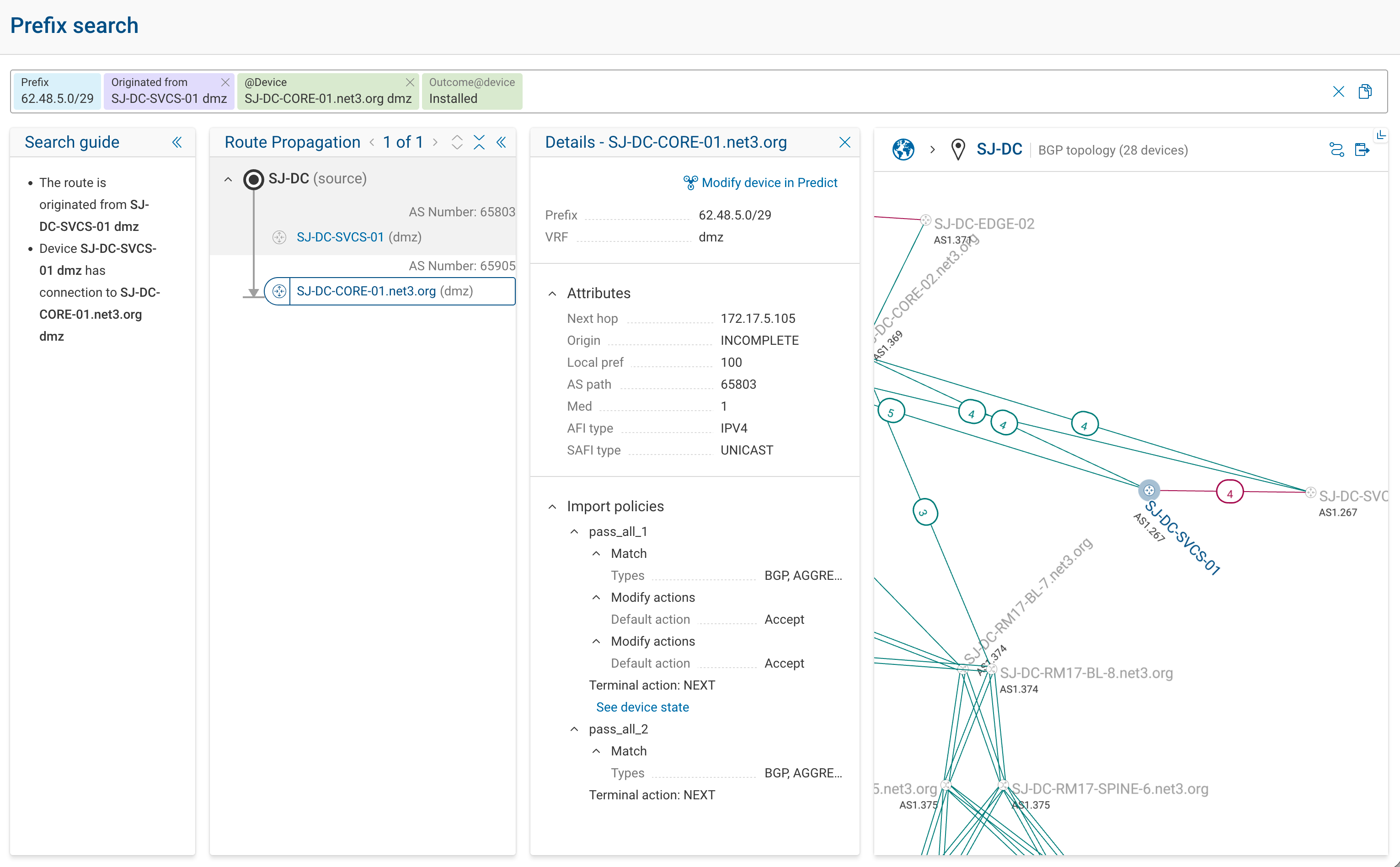This screenshot has height=867, width=1400.
Task: Collapse the Attributes section
Action: click(x=552, y=294)
